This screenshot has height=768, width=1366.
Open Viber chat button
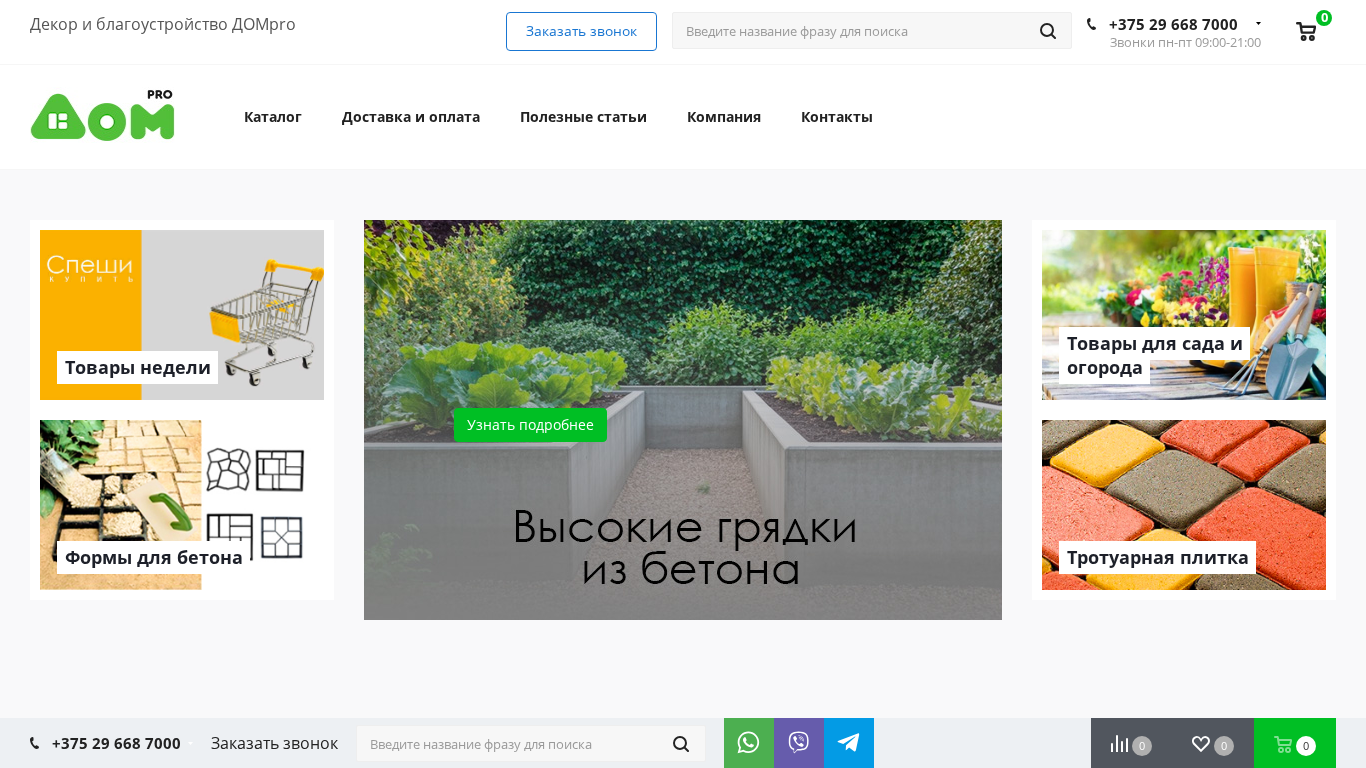point(799,743)
